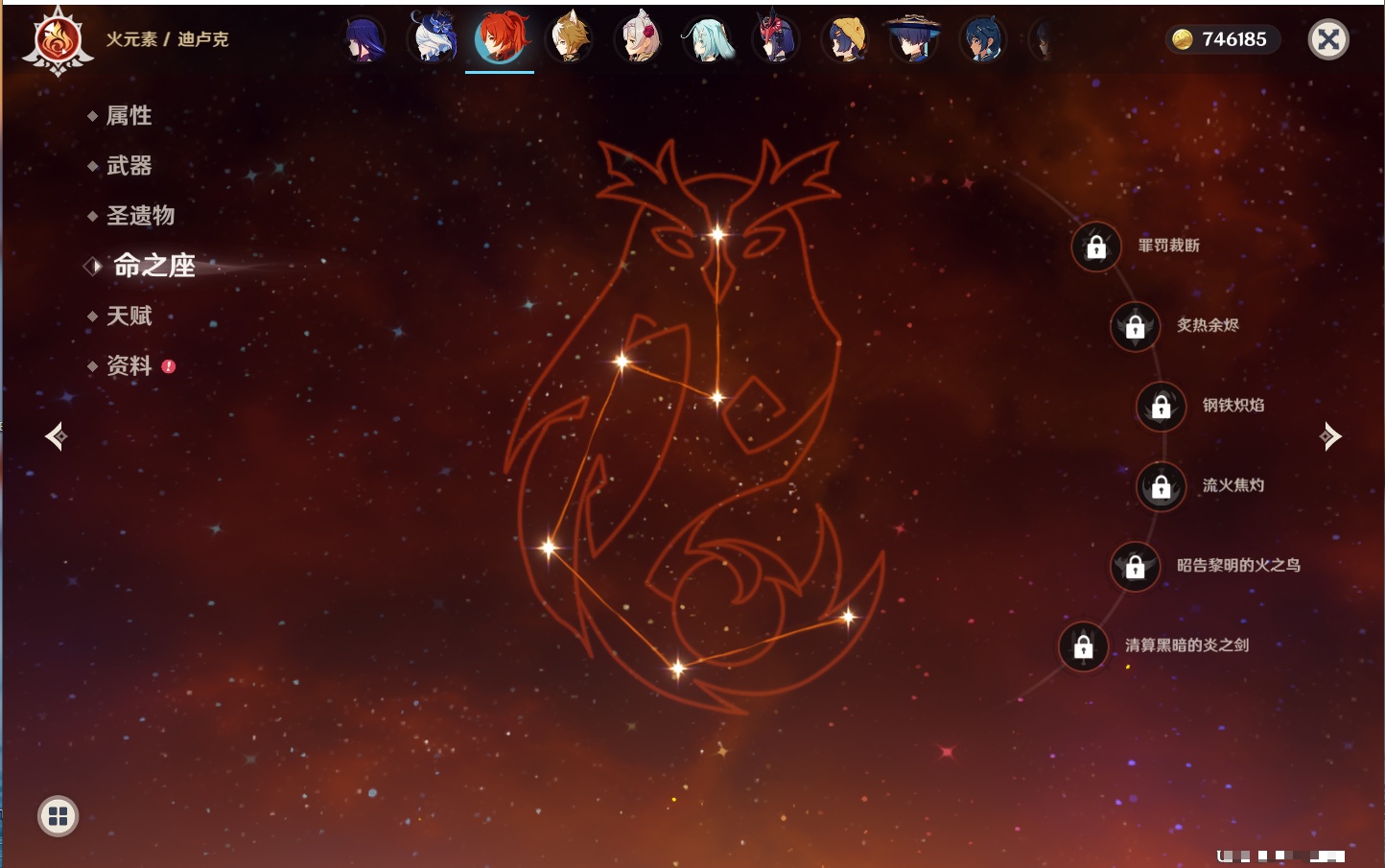
Task: Close the character screen with X
Action: [x=1328, y=39]
